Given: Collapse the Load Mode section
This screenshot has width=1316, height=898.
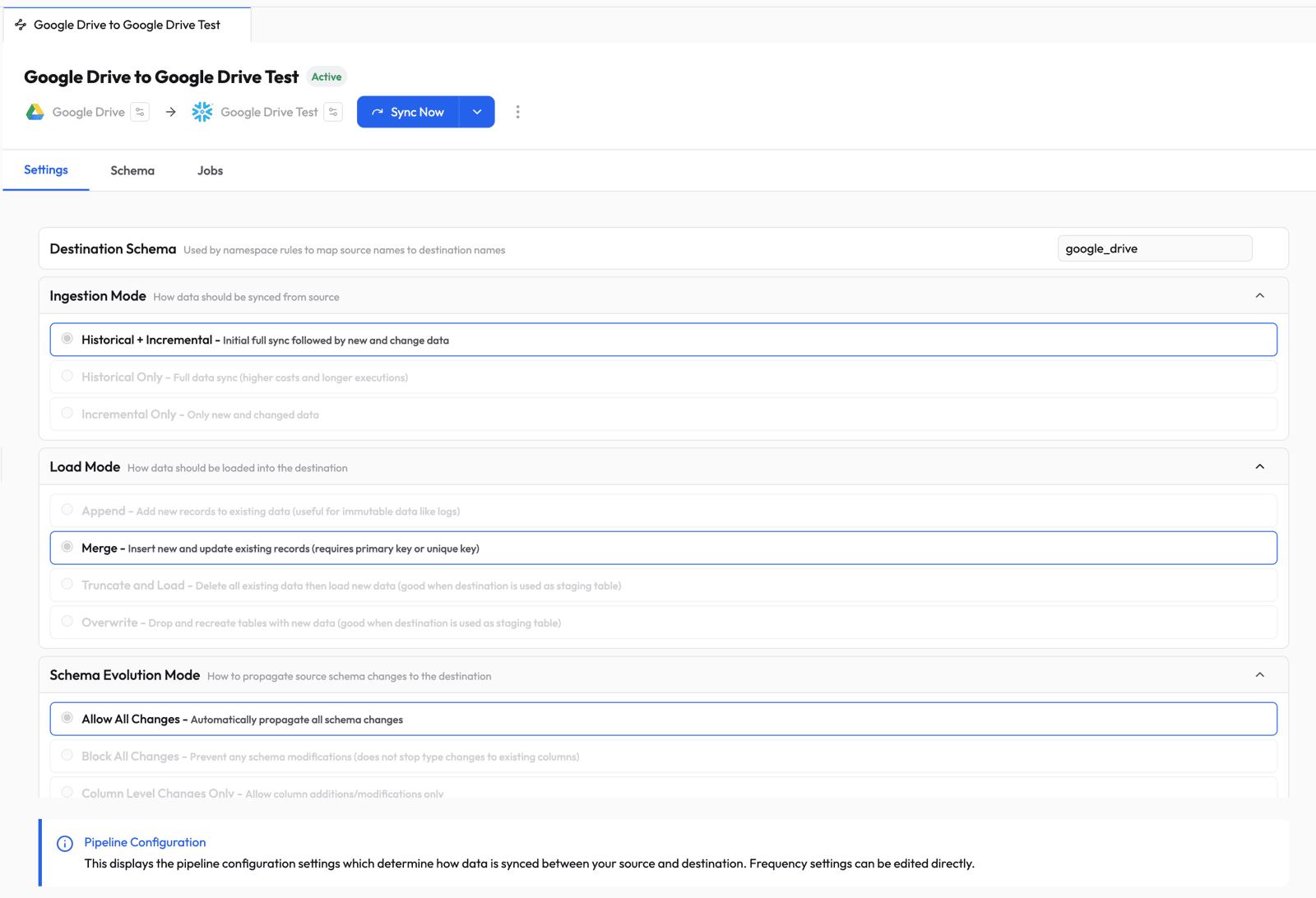Looking at the screenshot, I should pyautogui.click(x=1259, y=467).
